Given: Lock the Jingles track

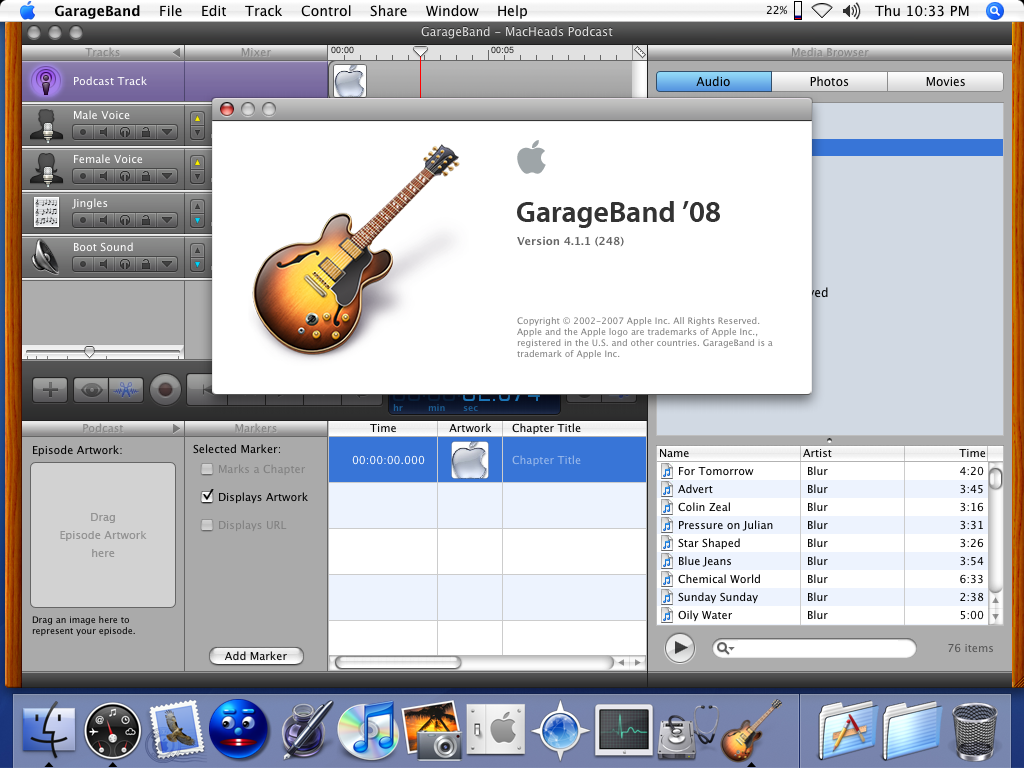Looking at the screenshot, I should coord(145,220).
